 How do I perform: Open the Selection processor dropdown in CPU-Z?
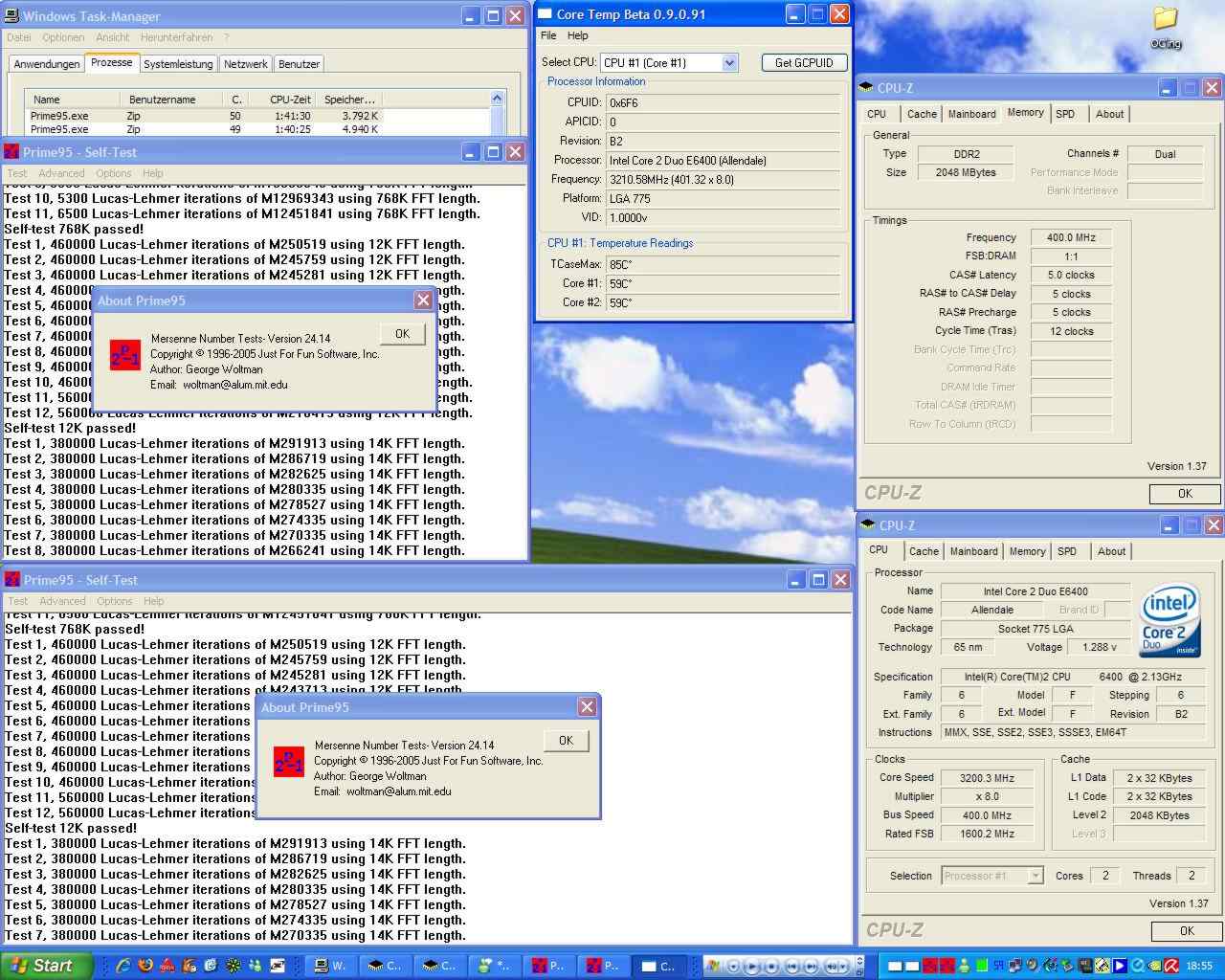pos(1035,876)
